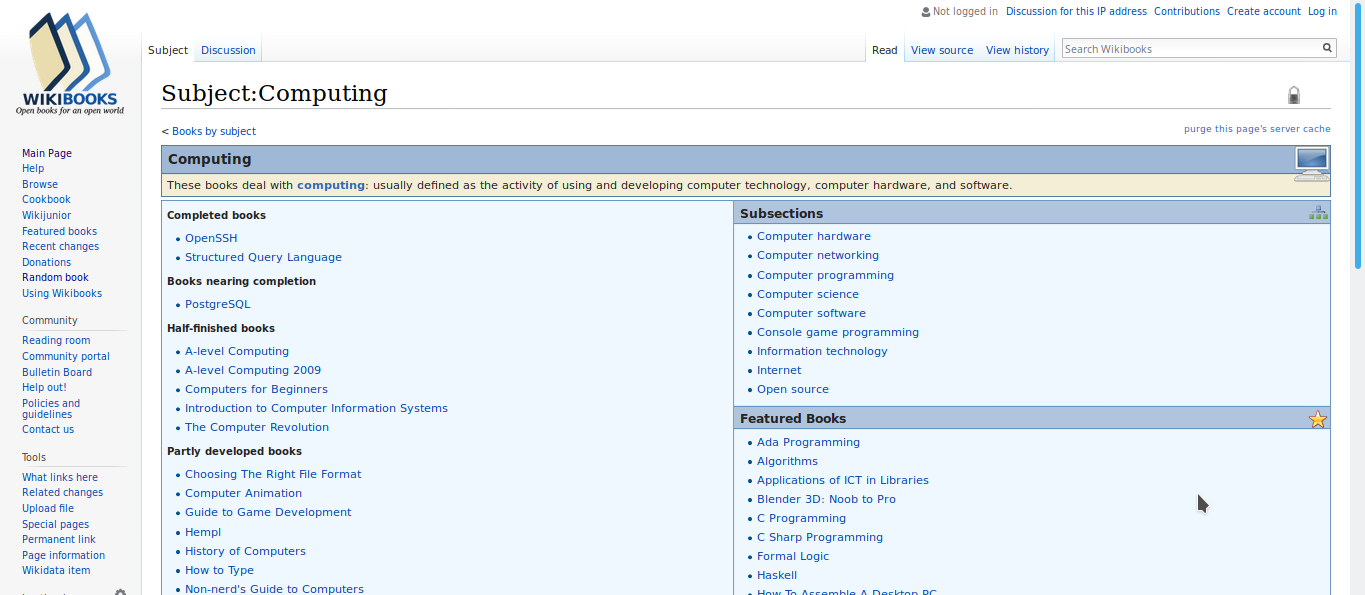Open A-level Computing book
Screen dimensions: 1365x595
pyautogui.click(x=237, y=351)
